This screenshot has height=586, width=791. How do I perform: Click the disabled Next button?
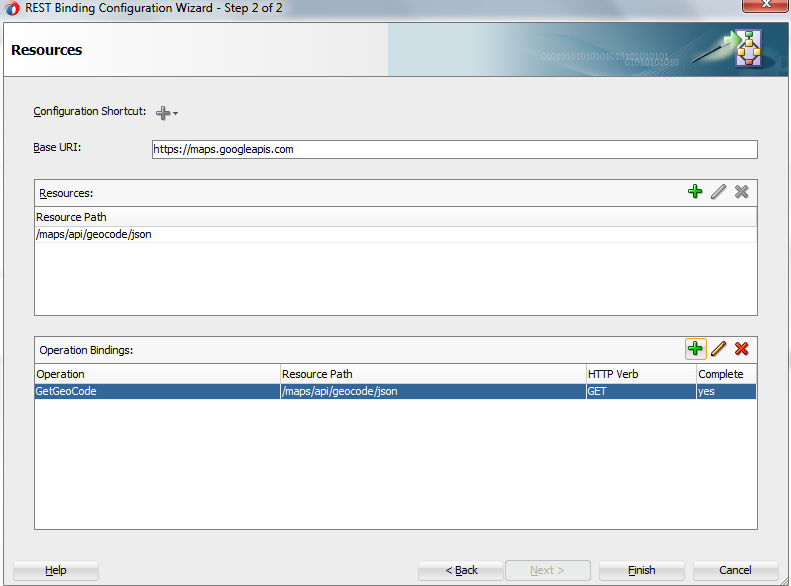tap(548, 570)
